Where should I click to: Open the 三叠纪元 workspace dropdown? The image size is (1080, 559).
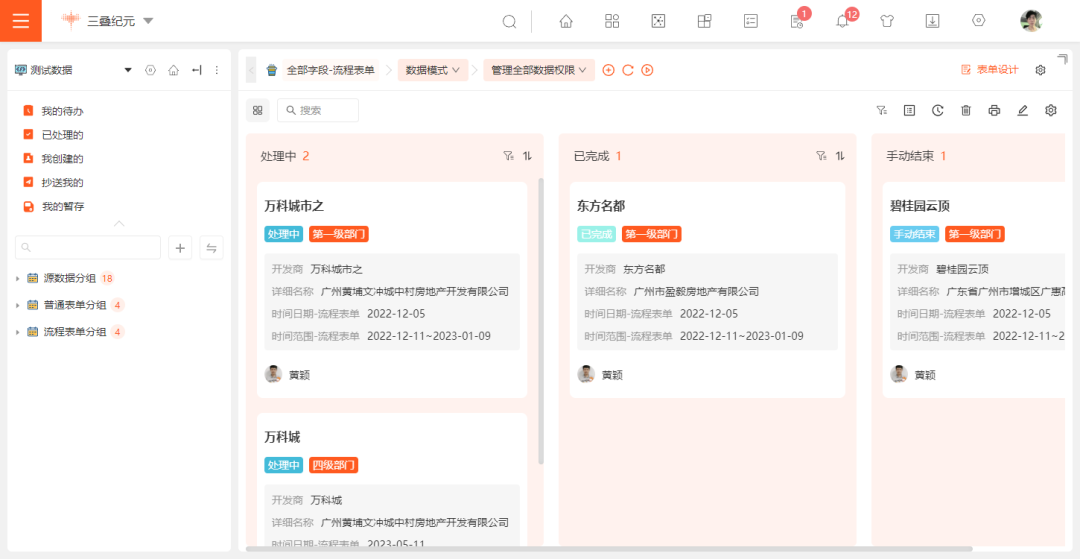pos(147,21)
